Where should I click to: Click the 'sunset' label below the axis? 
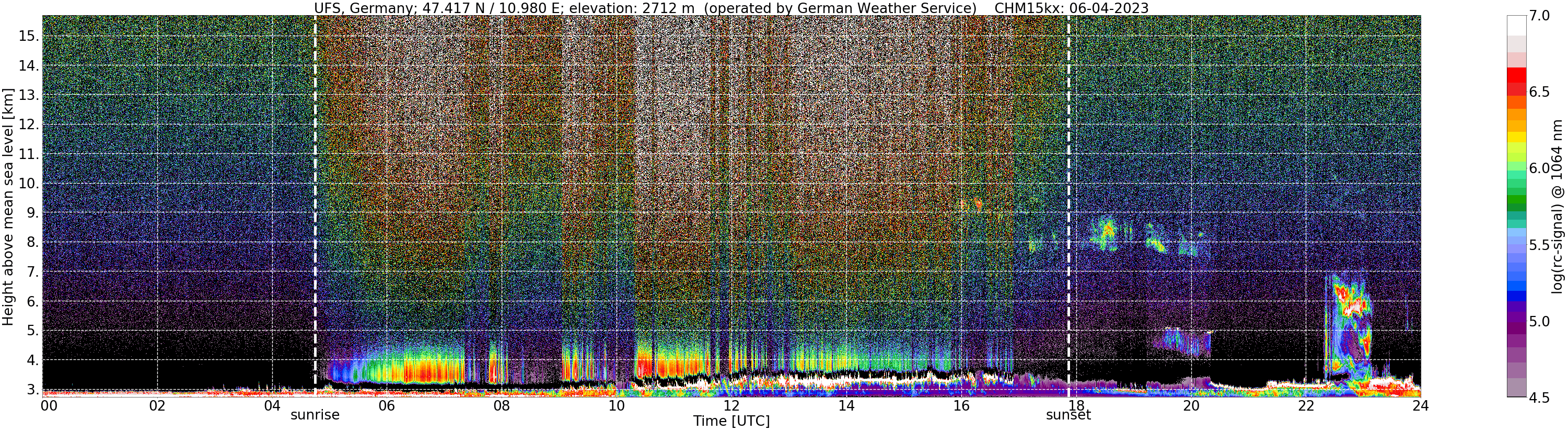point(1068,415)
